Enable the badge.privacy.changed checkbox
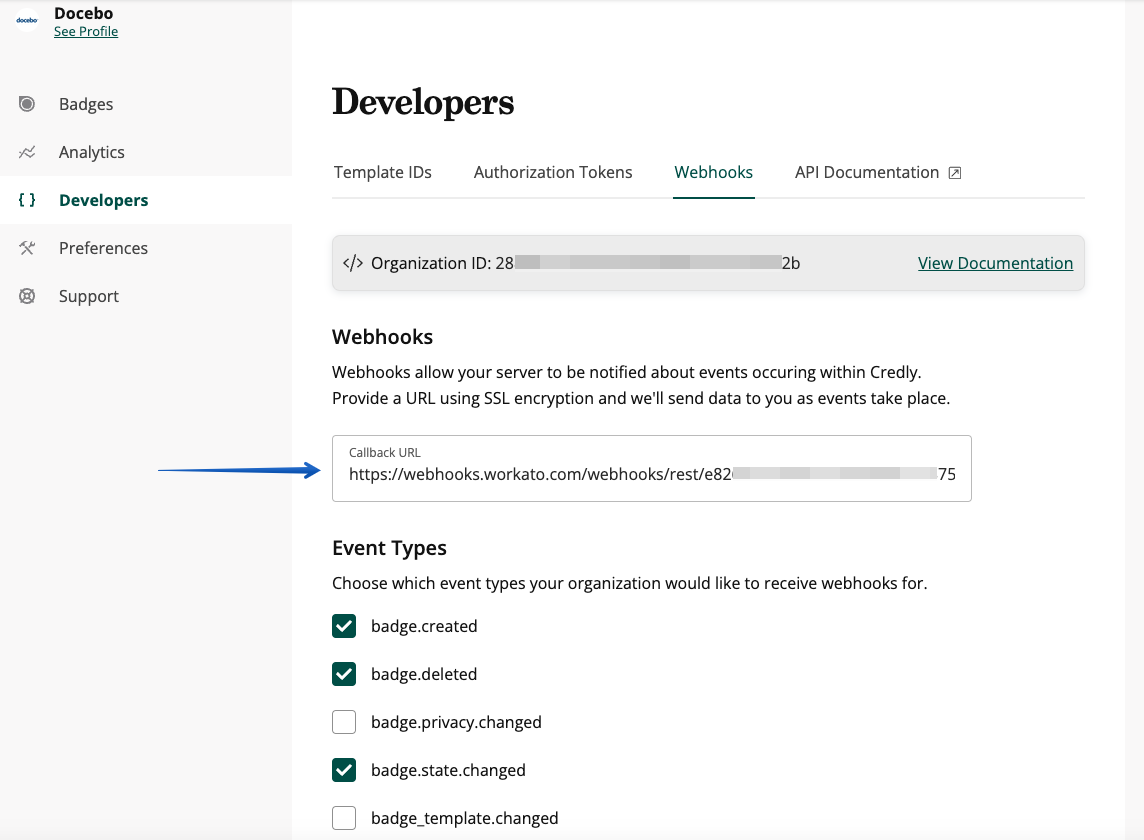This screenshot has height=840, width=1144. click(x=344, y=722)
